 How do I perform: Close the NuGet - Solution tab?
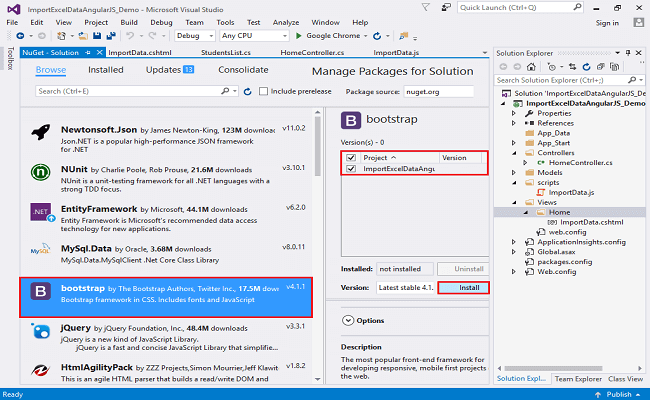(x=99, y=53)
